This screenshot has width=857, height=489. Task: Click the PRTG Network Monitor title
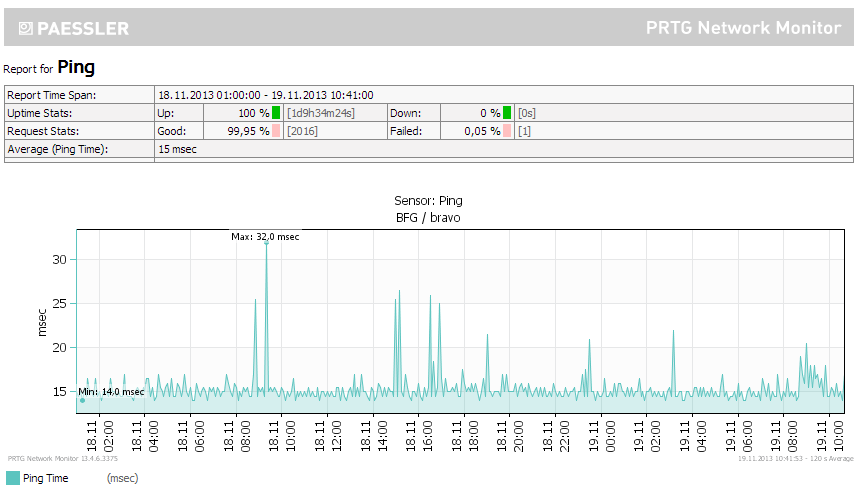[743, 28]
